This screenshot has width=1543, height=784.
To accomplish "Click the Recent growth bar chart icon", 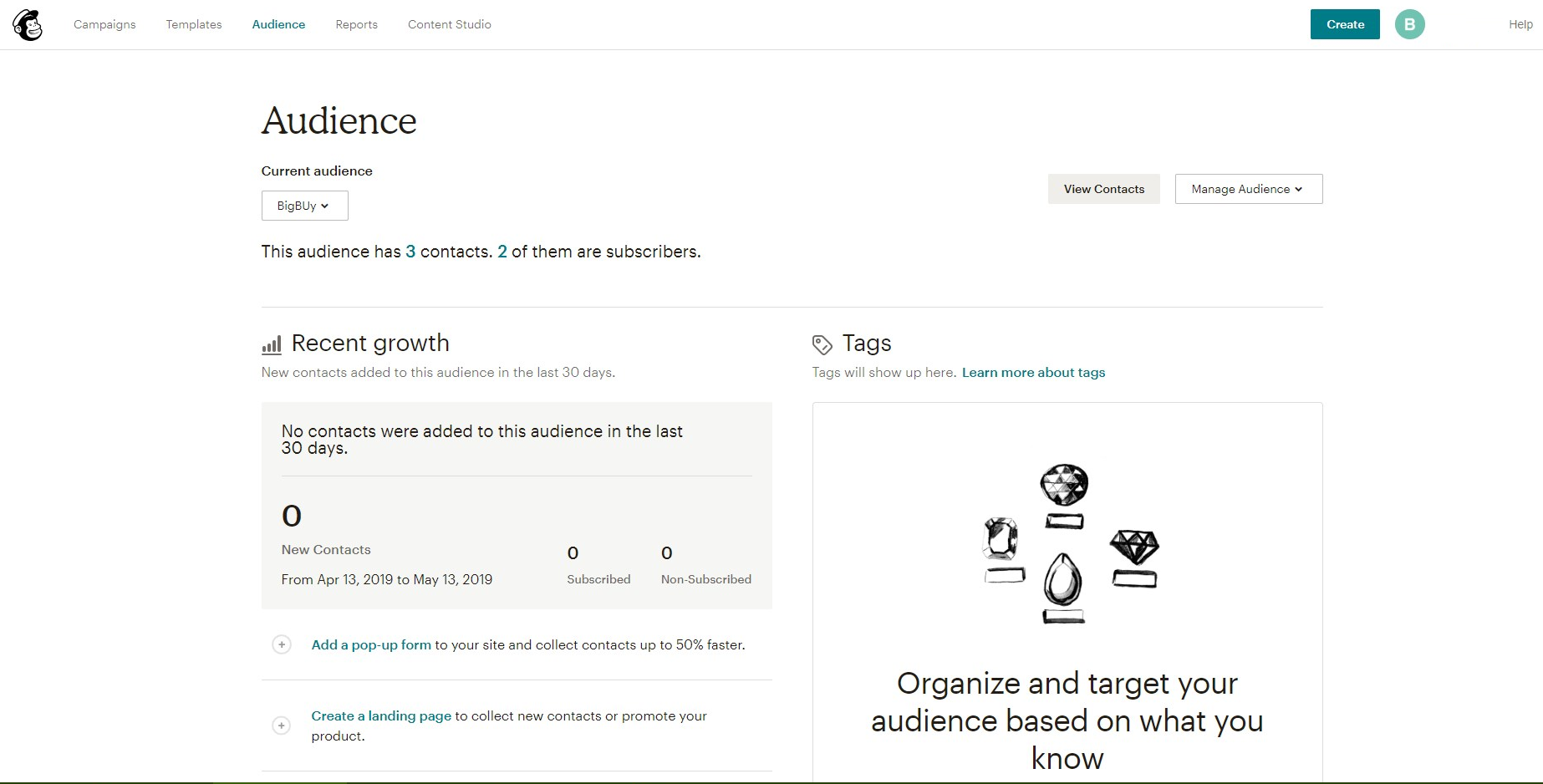I will pyautogui.click(x=272, y=344).
